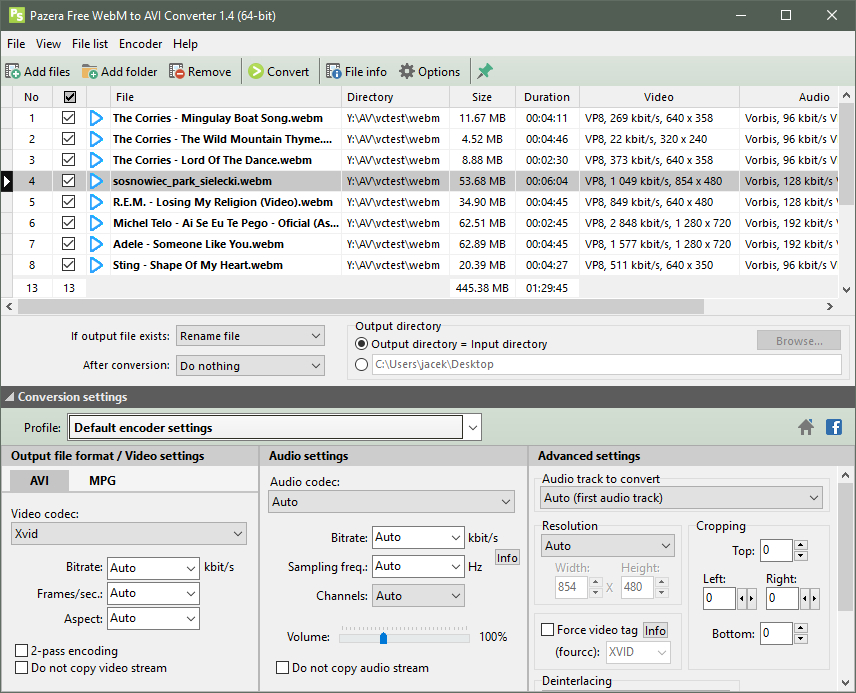Click Info button next to Force video tag
This screenshot has height=693, width=856.
coord(655,630)
